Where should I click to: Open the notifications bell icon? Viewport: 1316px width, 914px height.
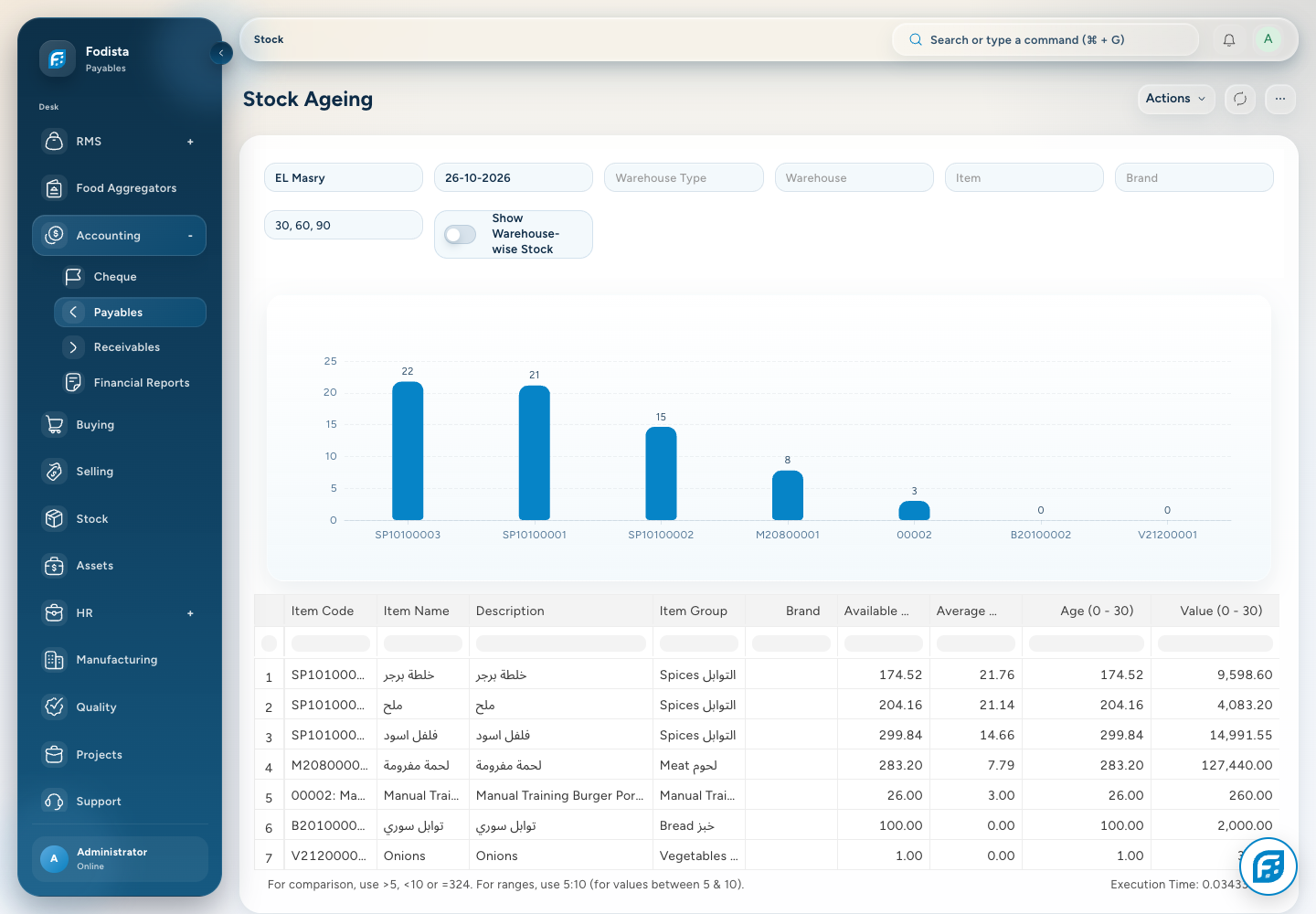click(1229, 39)
